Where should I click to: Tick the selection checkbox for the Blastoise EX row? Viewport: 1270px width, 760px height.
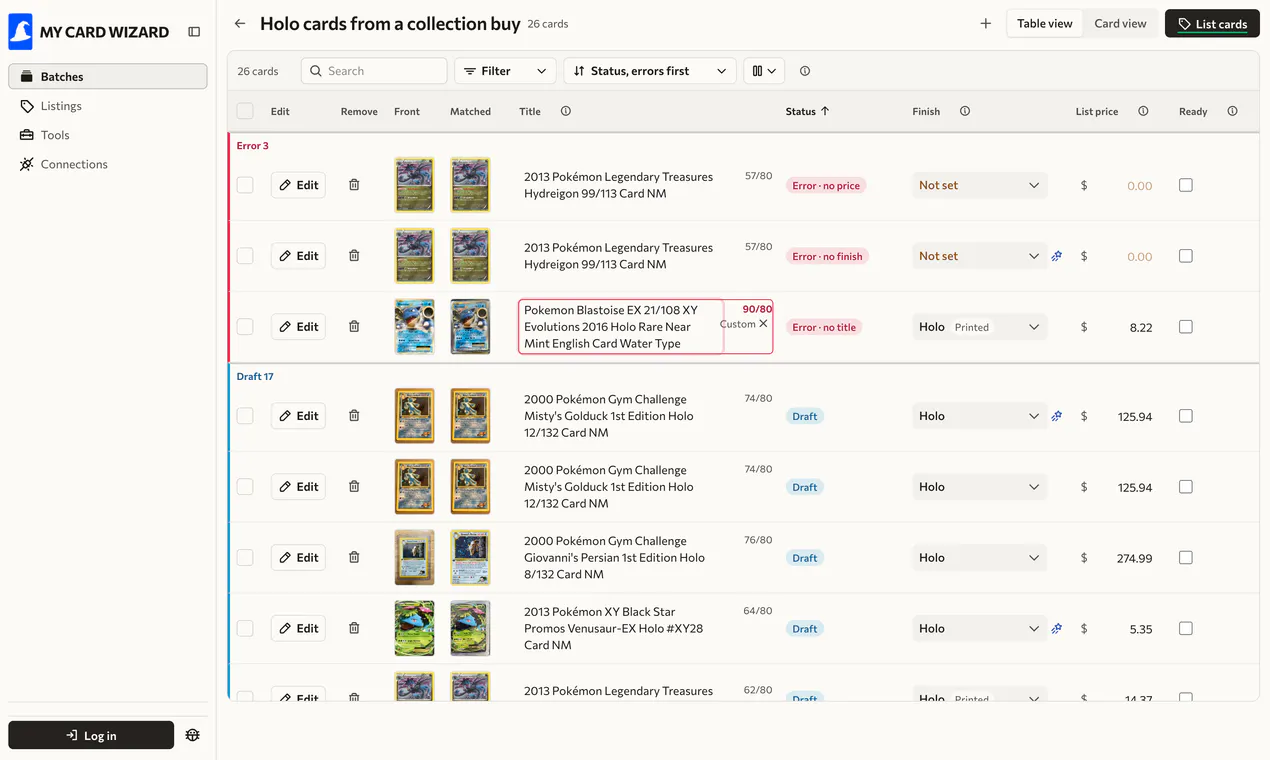pyautogui.click(x=245, y=326)
